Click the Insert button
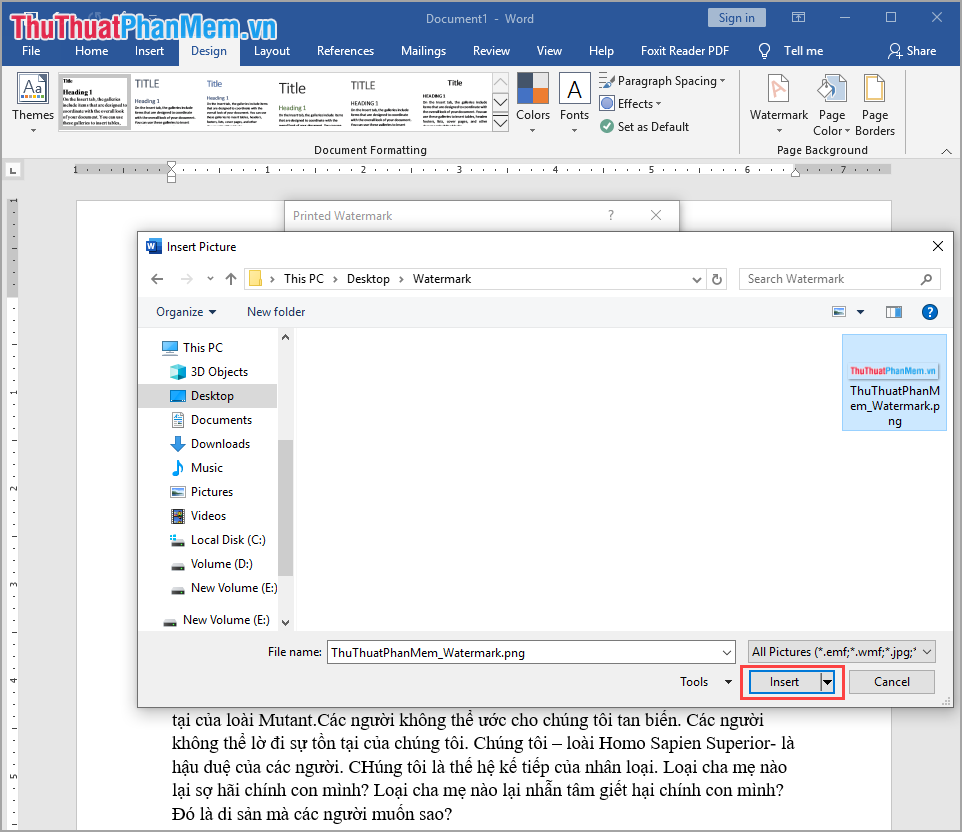 coord(786,681)
